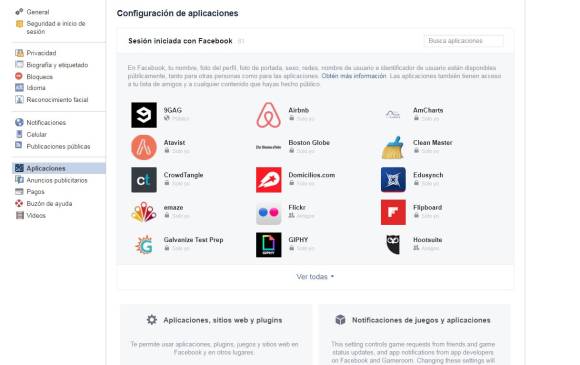Select the Flickr dots icon
Screen dimensions: 580x365
(x=269, y=212)
